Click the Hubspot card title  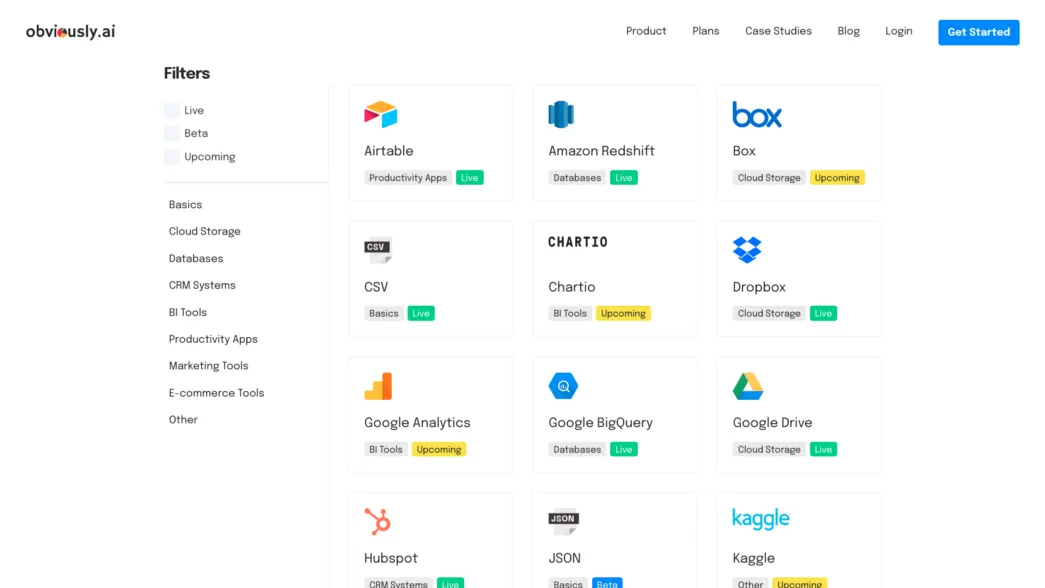391,559
